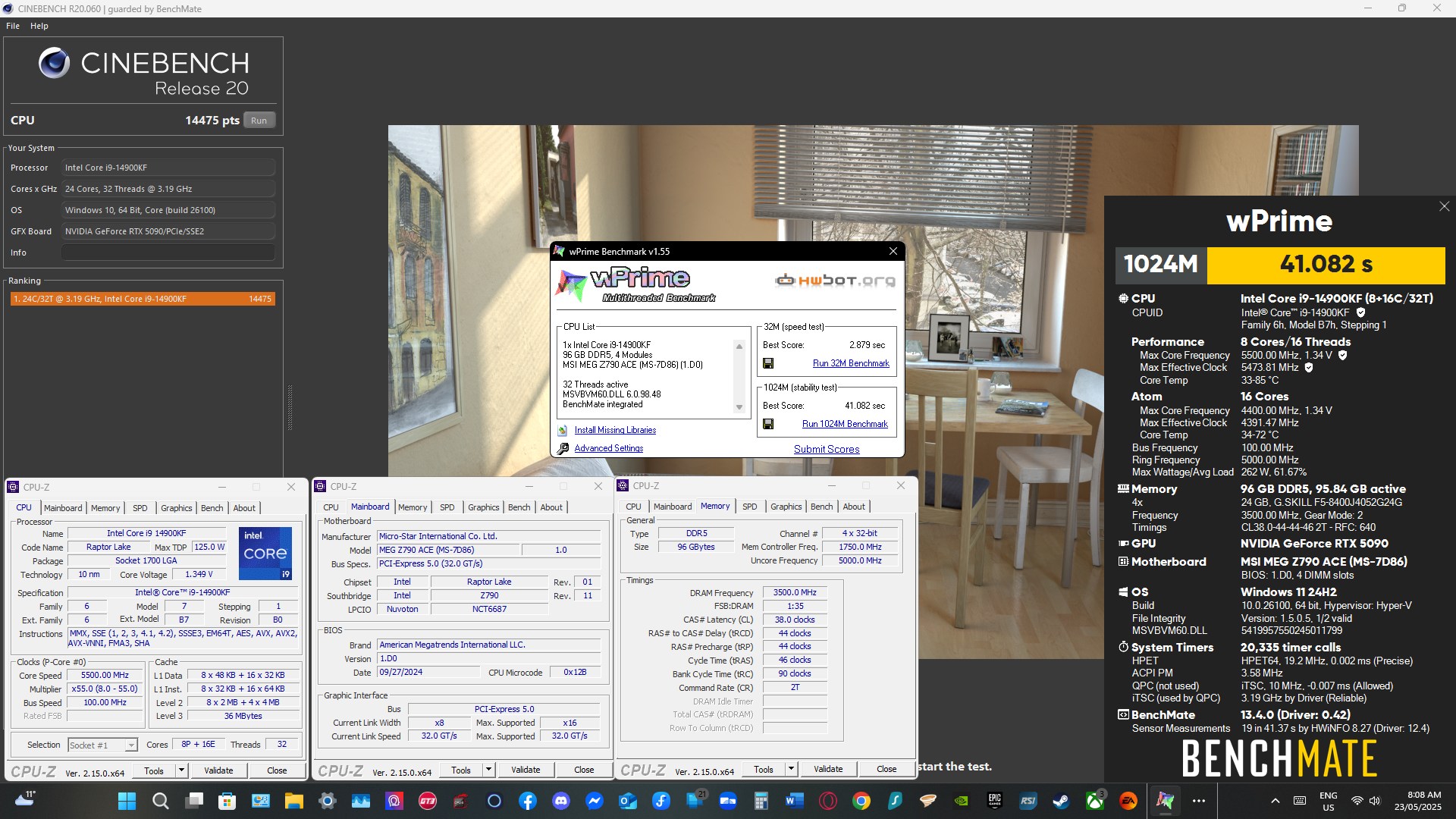Close the BenchMate wPrime result overlay

tap(1444, 206)
